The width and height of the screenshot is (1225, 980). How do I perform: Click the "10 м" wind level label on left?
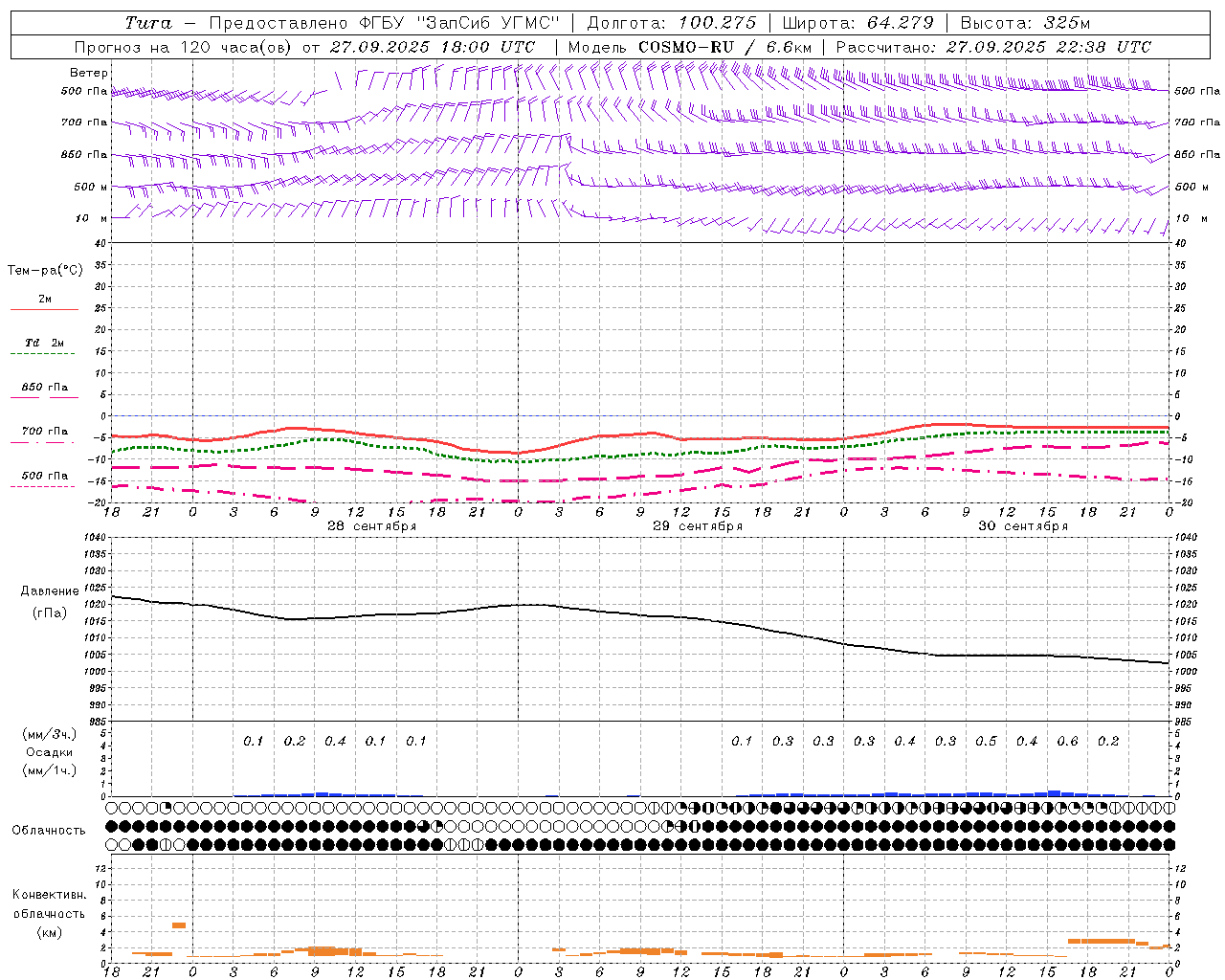point(91,218)
